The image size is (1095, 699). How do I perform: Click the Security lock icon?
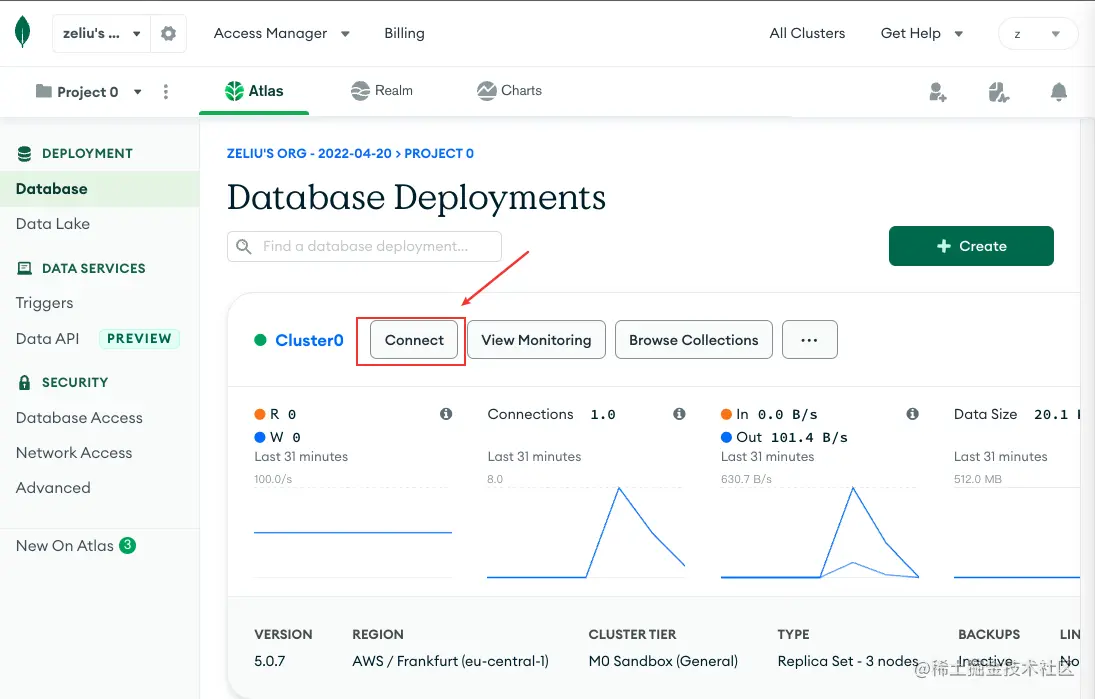click(x=24, y=383)
